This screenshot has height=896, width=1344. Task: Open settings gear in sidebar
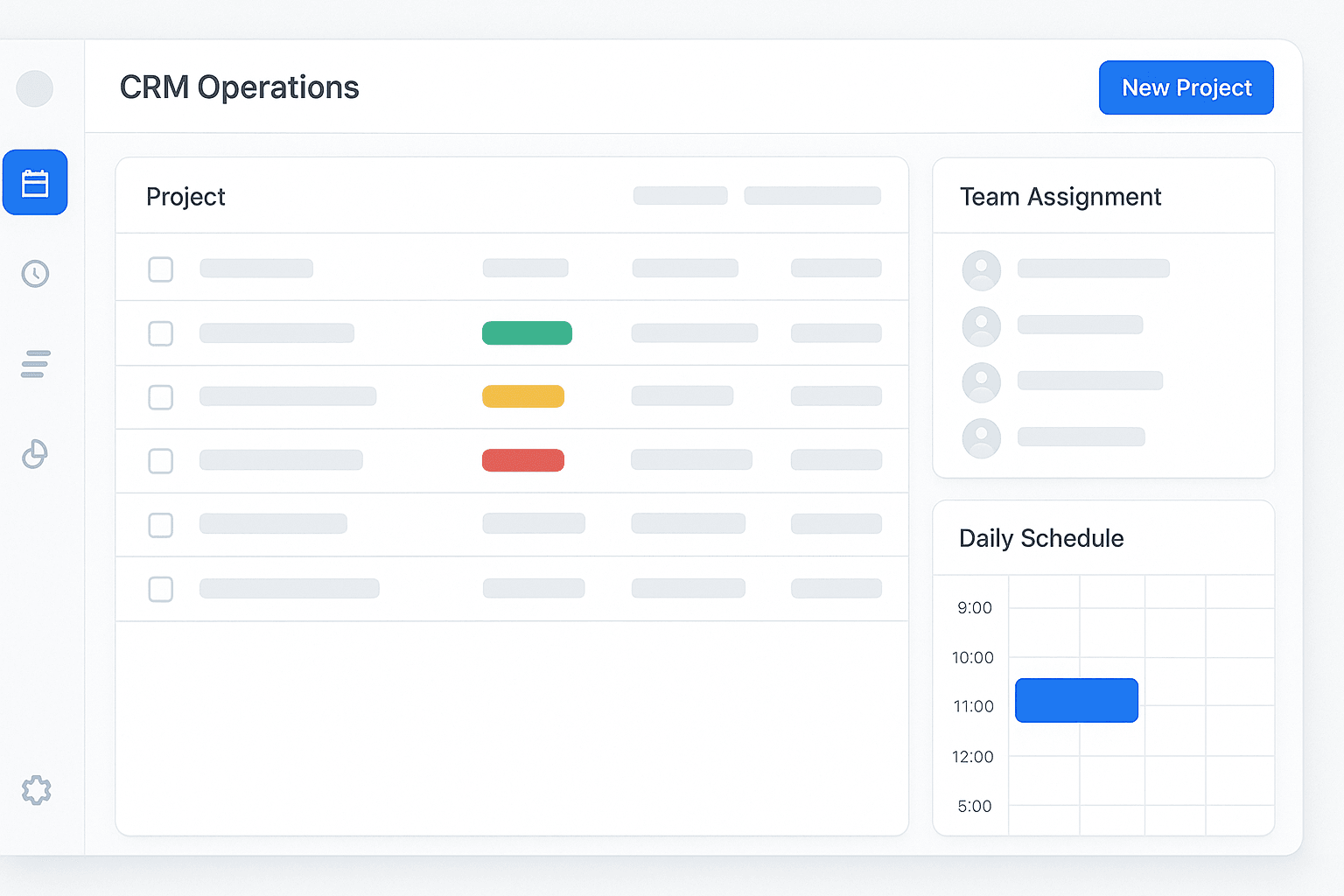[x=36, y=790]
